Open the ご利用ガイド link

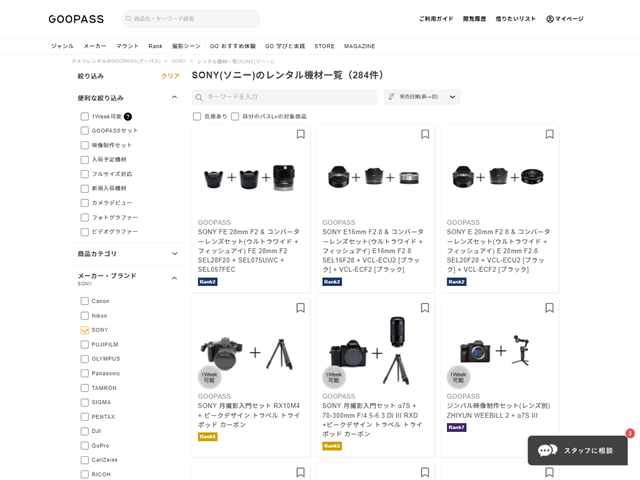tap(436, 19)
